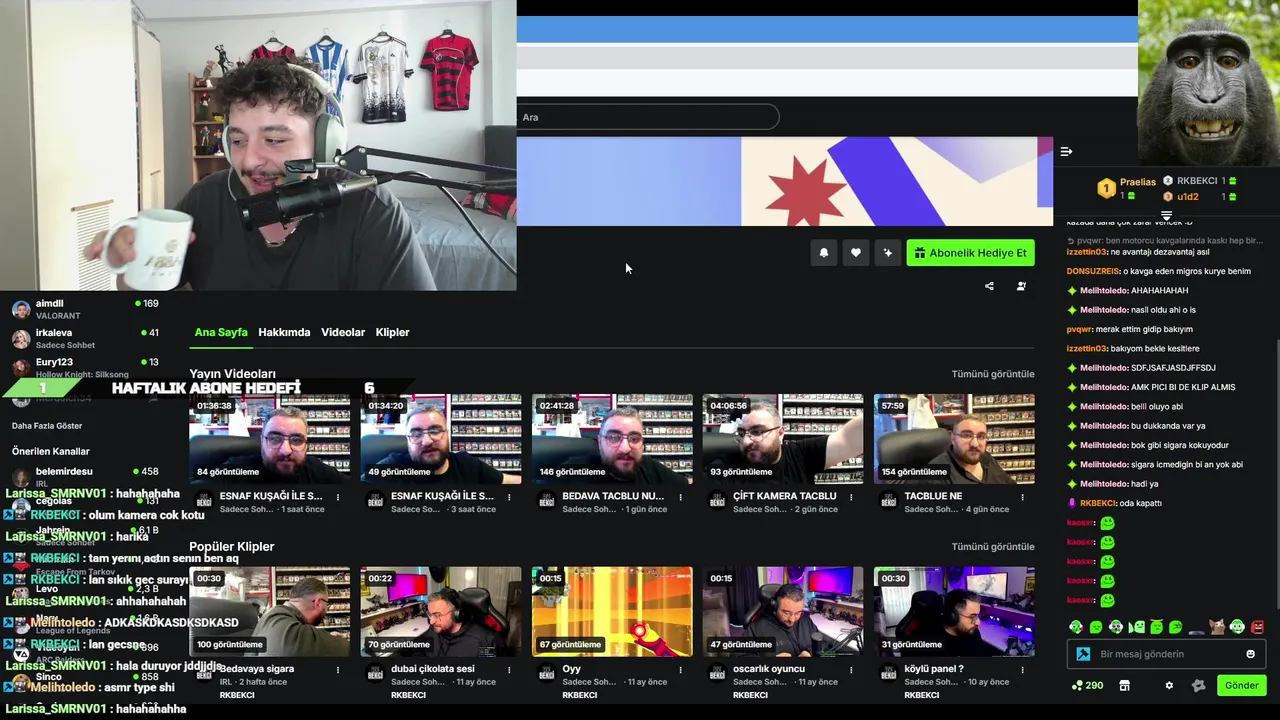
Task: Click Abonelik Hediye Et button
Action: [x=970, y=253]
